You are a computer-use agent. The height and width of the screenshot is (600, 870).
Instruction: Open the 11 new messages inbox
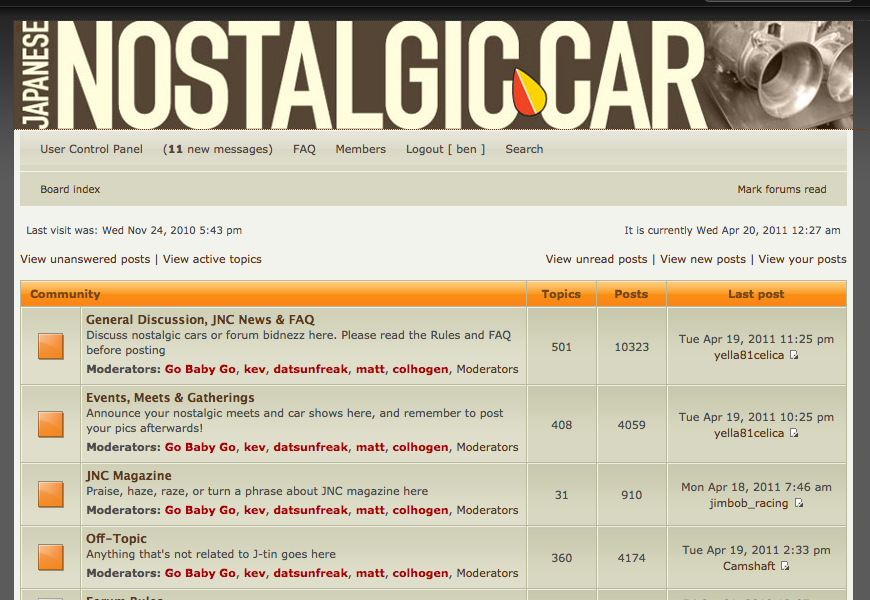click(x=218, y=149)
